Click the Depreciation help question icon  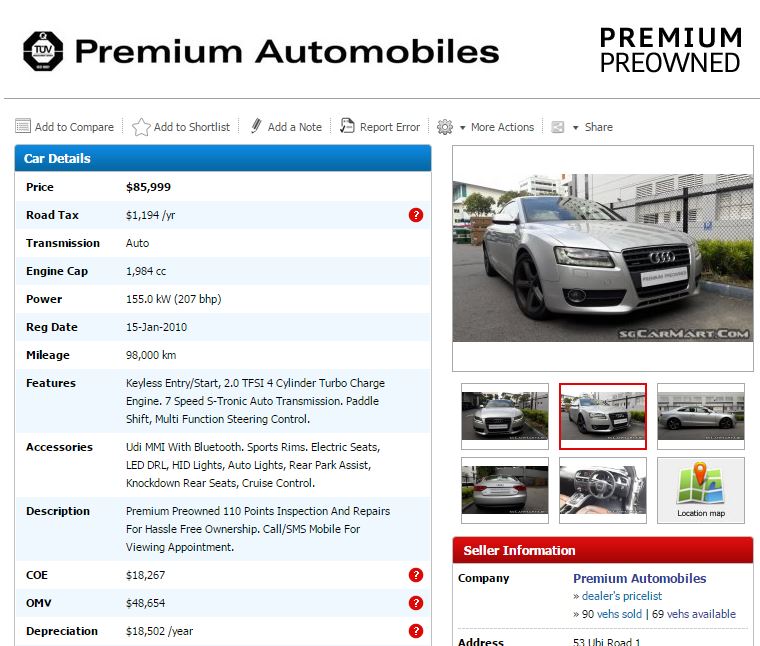(416, 631)
